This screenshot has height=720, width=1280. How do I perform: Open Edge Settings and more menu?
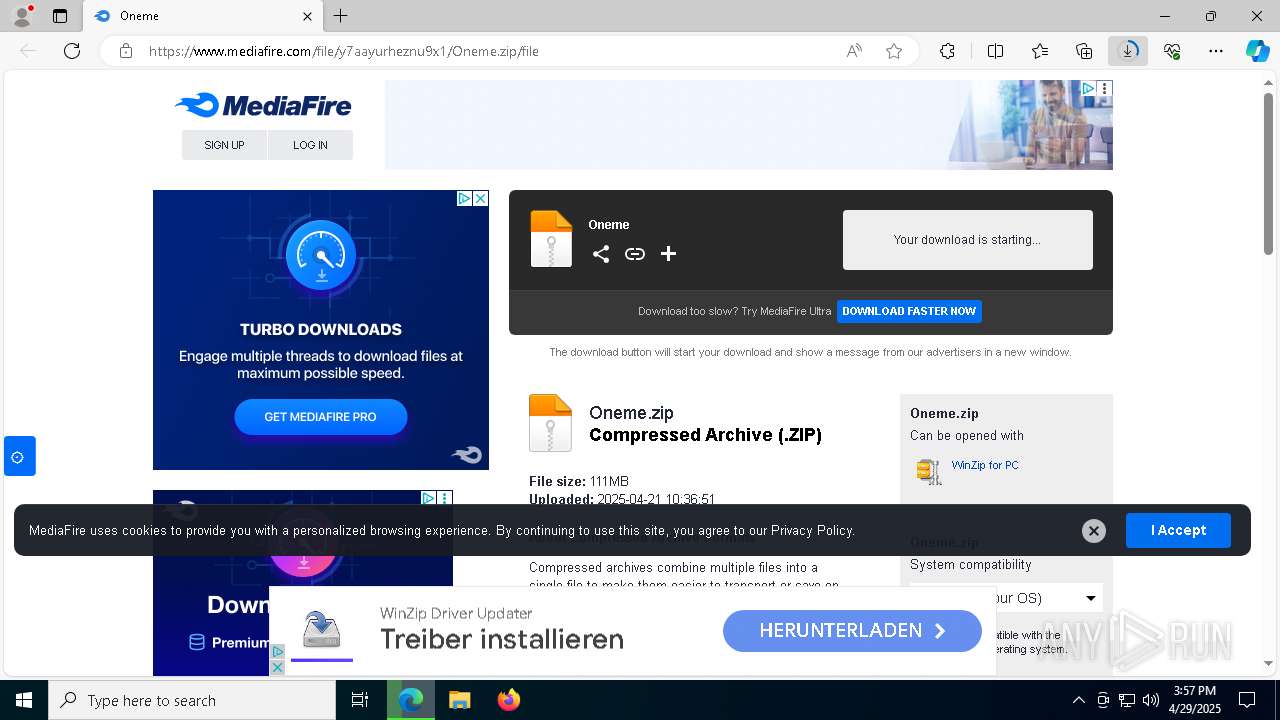pyautogui.click(x=1216, y=51)
